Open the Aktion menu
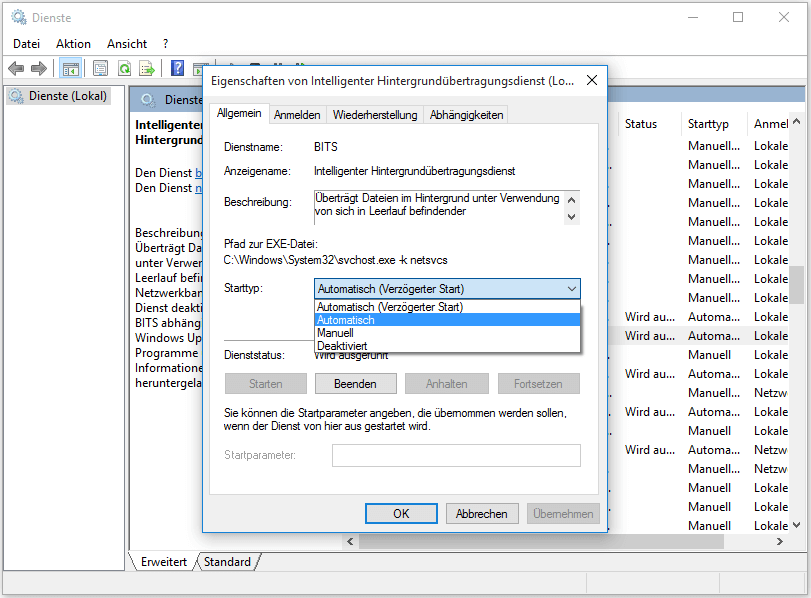Viewport: 811px width, 598px height. (73, 44)
